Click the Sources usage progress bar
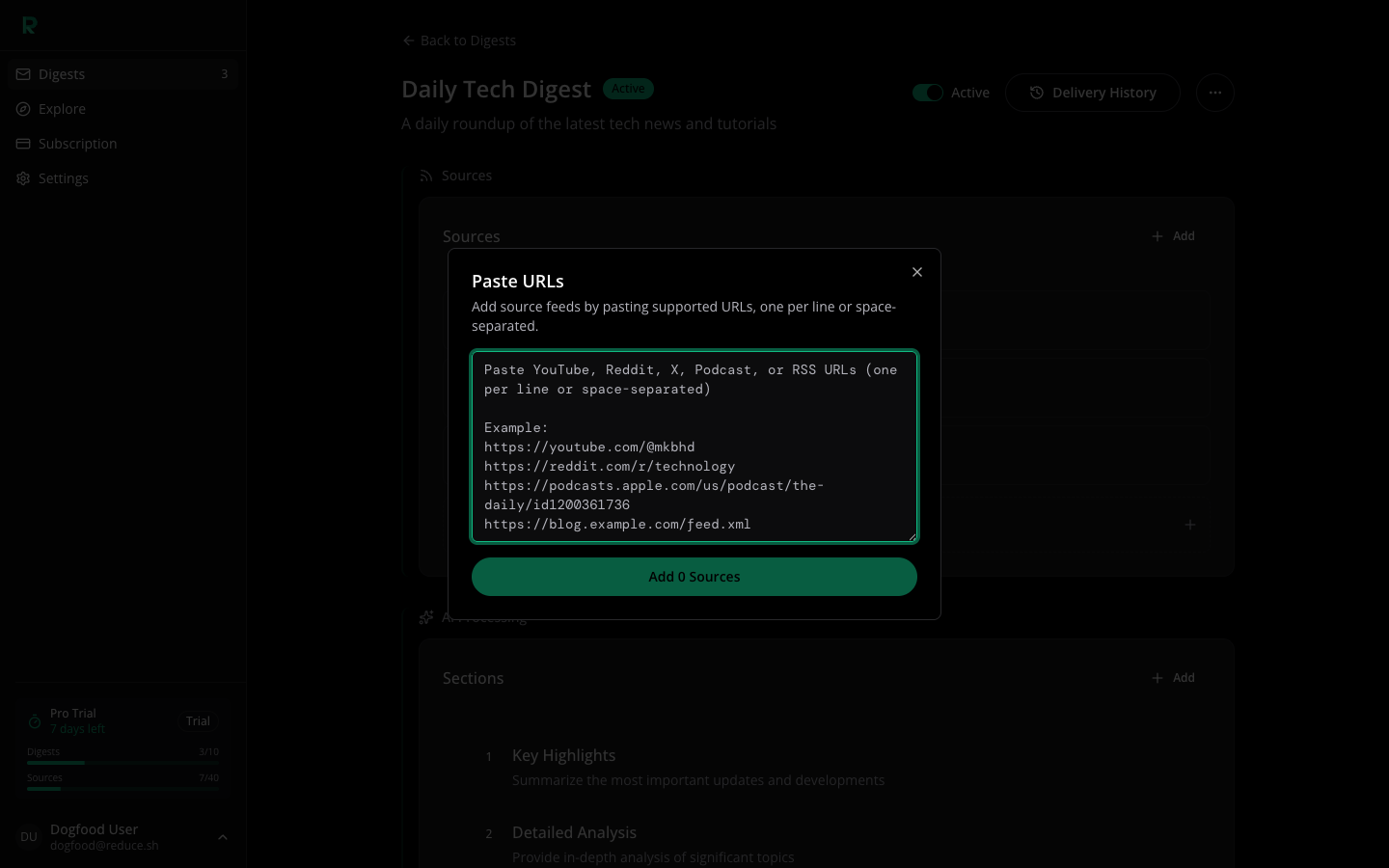1389x868 pixels. [x=123, y=789]
